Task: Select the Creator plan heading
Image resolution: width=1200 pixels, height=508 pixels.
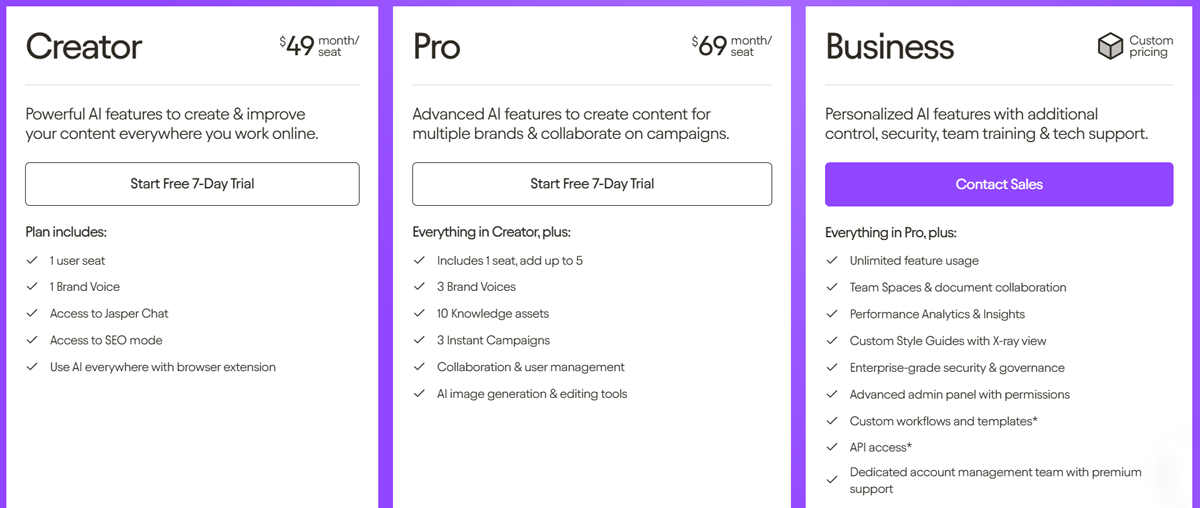Action: tap(84, 46)
